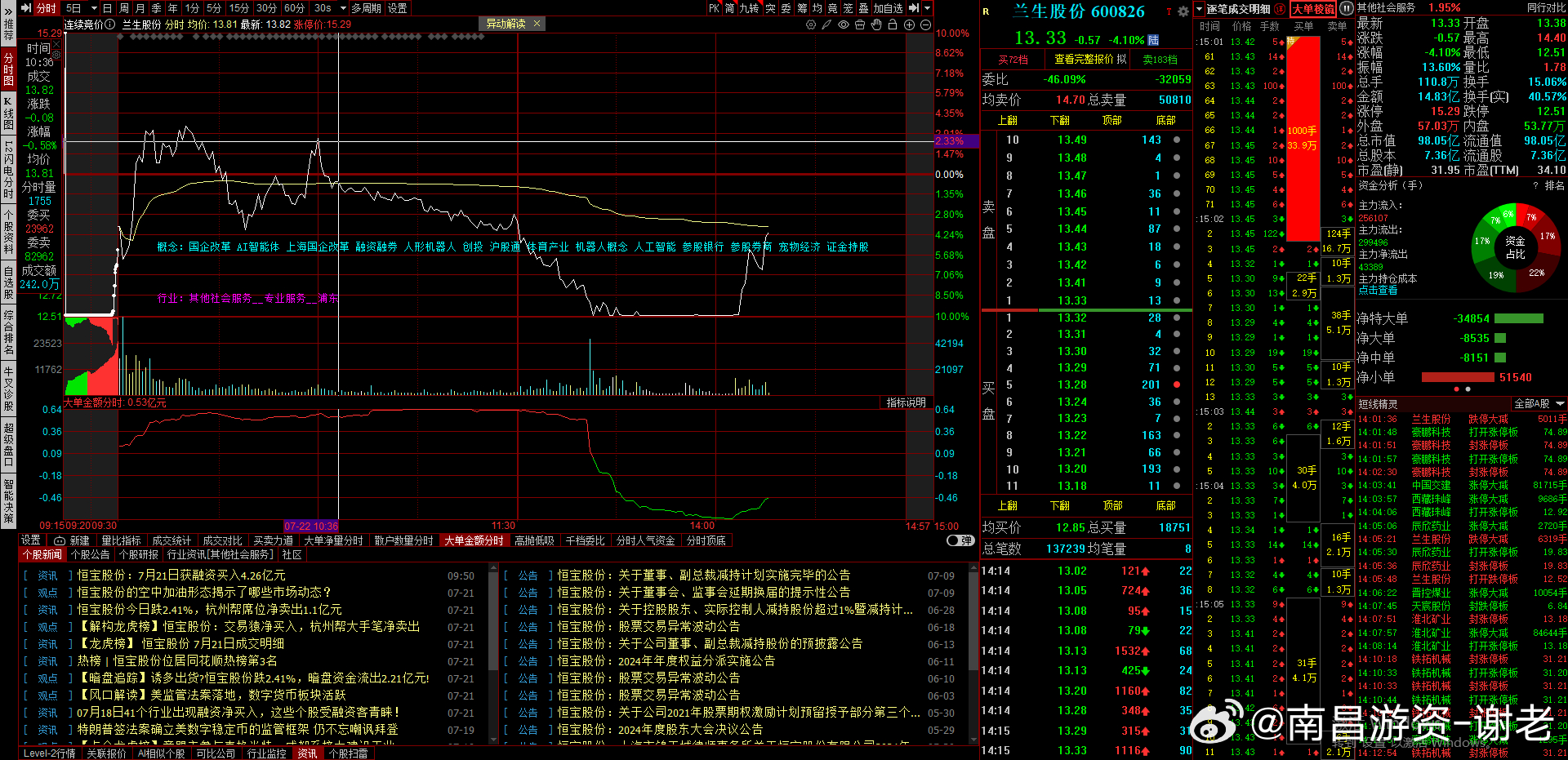Click lower 顶部 jump-to-top button
Screen dimensions: 1568x760
pos(1112,506)
